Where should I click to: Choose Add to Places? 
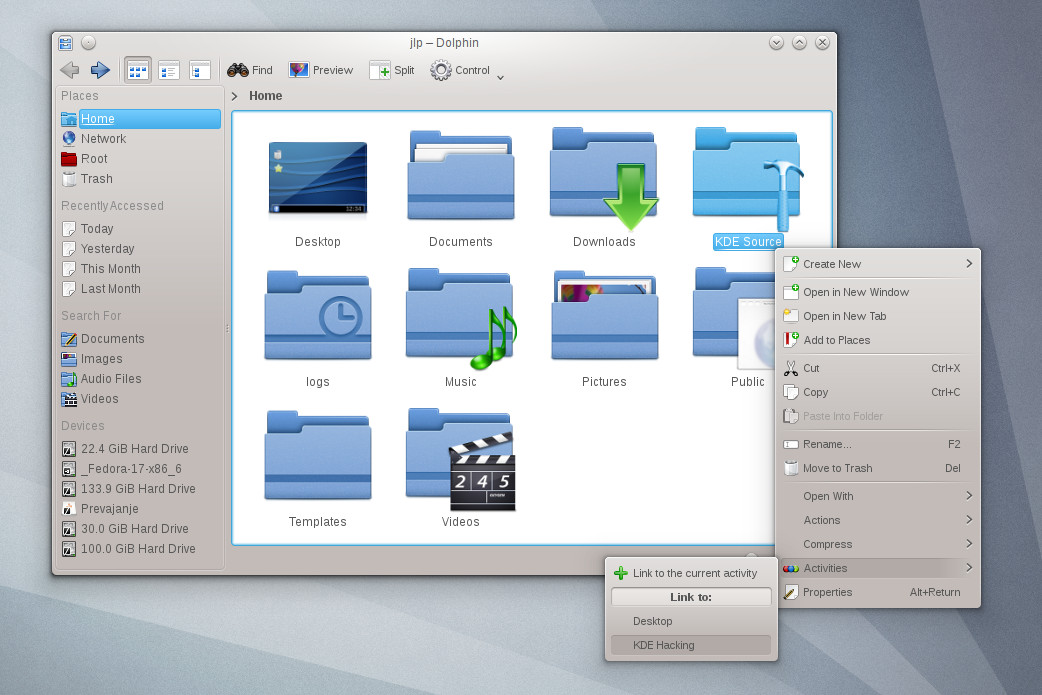coord(878,340)
